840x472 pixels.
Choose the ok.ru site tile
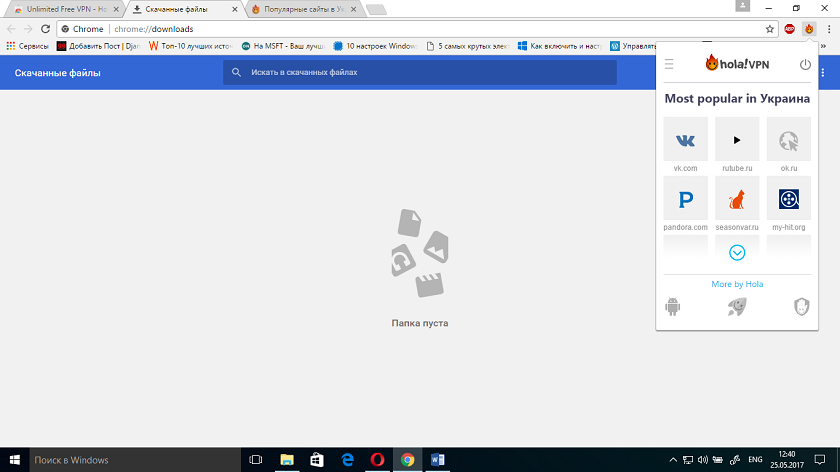tap(789, 140)
